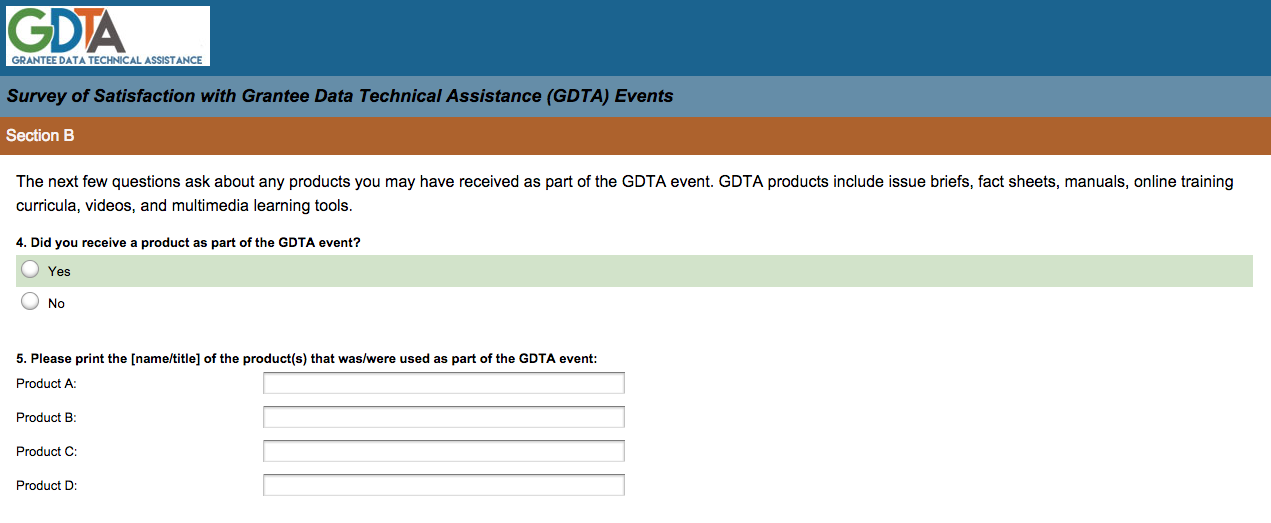The height and width of the screenshot is (523, 1271).
Task: Select the No radio button
Action: (x=30, y=302)
